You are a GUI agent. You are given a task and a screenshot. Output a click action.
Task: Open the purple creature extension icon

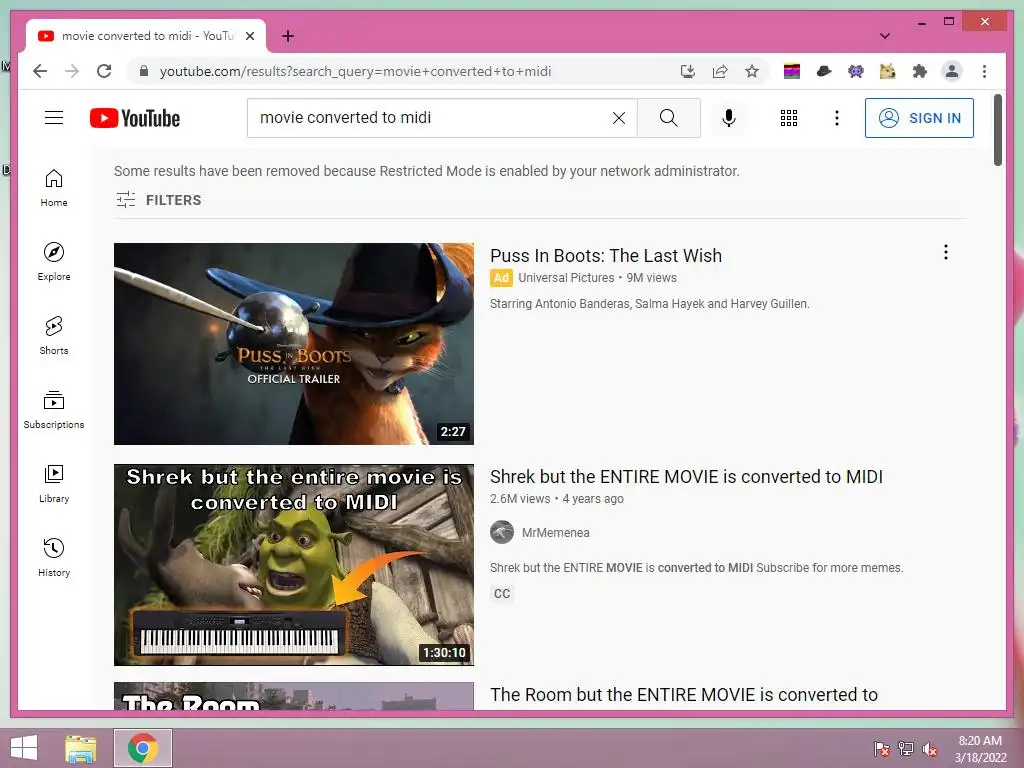pyautogui.click(x=856, y=71)
